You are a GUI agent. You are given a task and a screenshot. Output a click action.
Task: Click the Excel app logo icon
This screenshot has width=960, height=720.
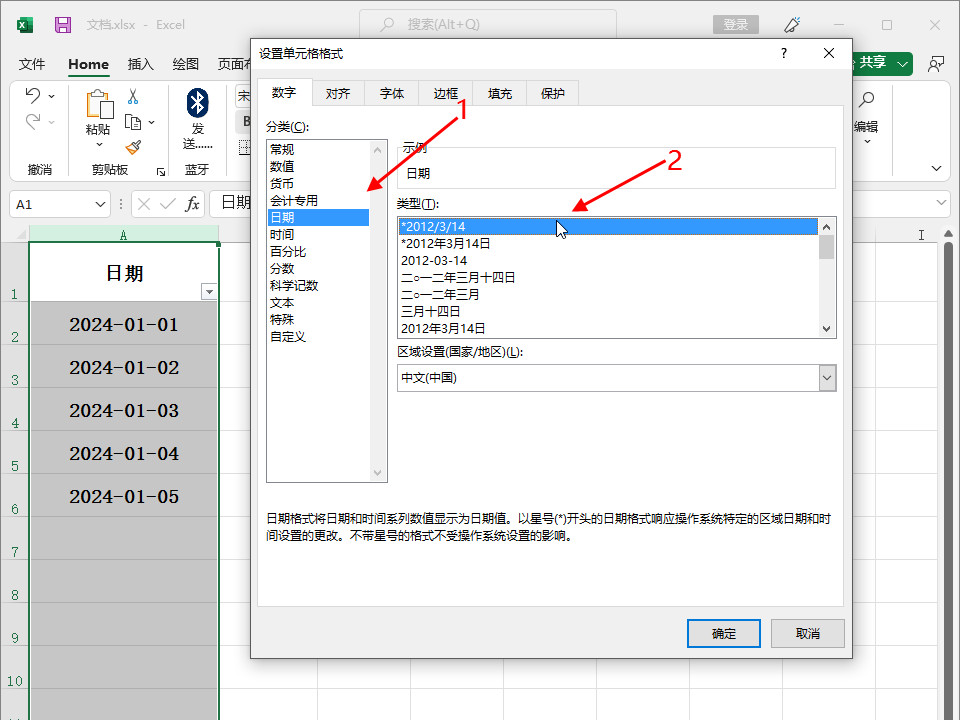tap(24, 25)
